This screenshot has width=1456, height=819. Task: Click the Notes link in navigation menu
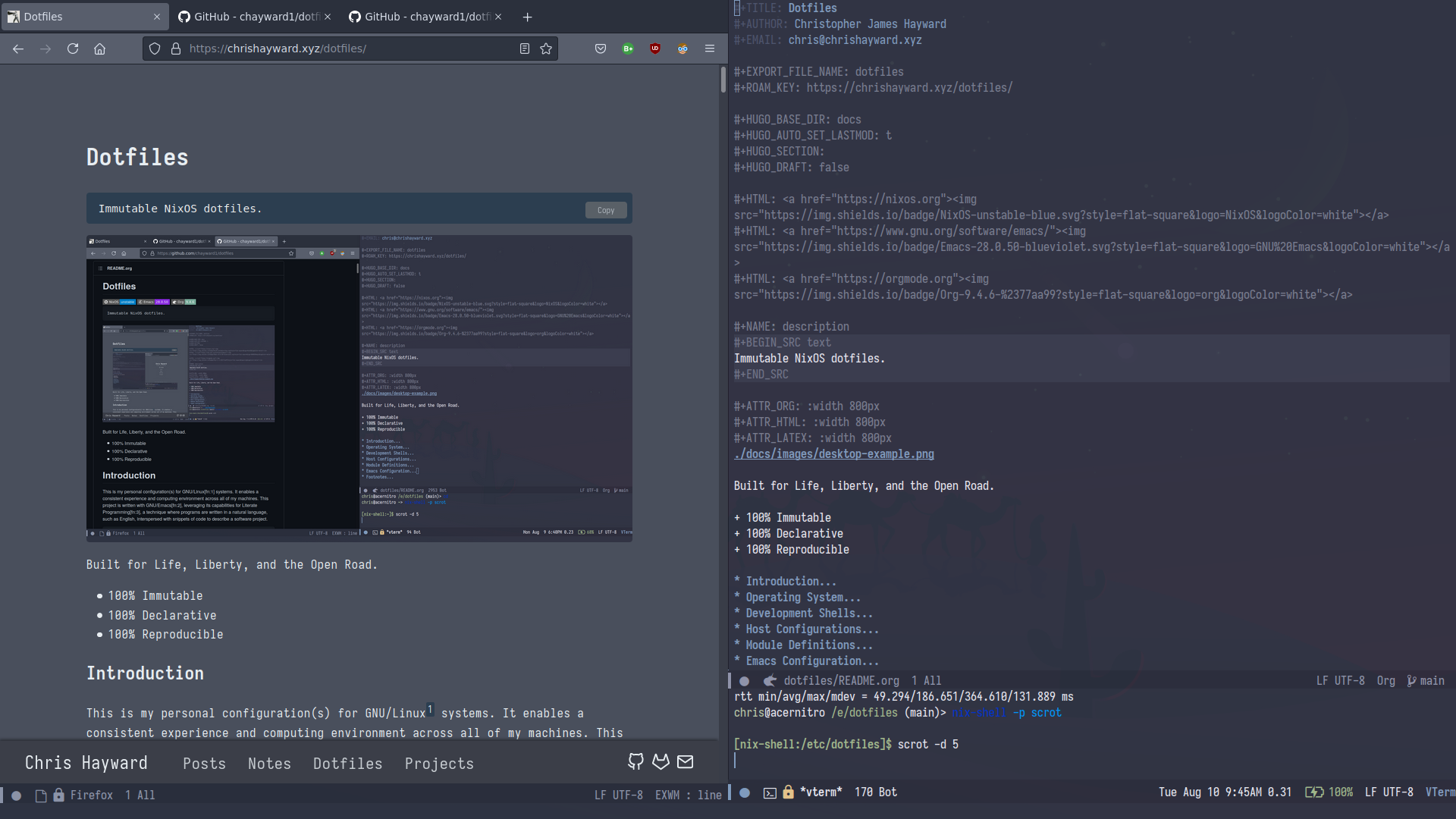pyautogui.click(x=269, y=763)
